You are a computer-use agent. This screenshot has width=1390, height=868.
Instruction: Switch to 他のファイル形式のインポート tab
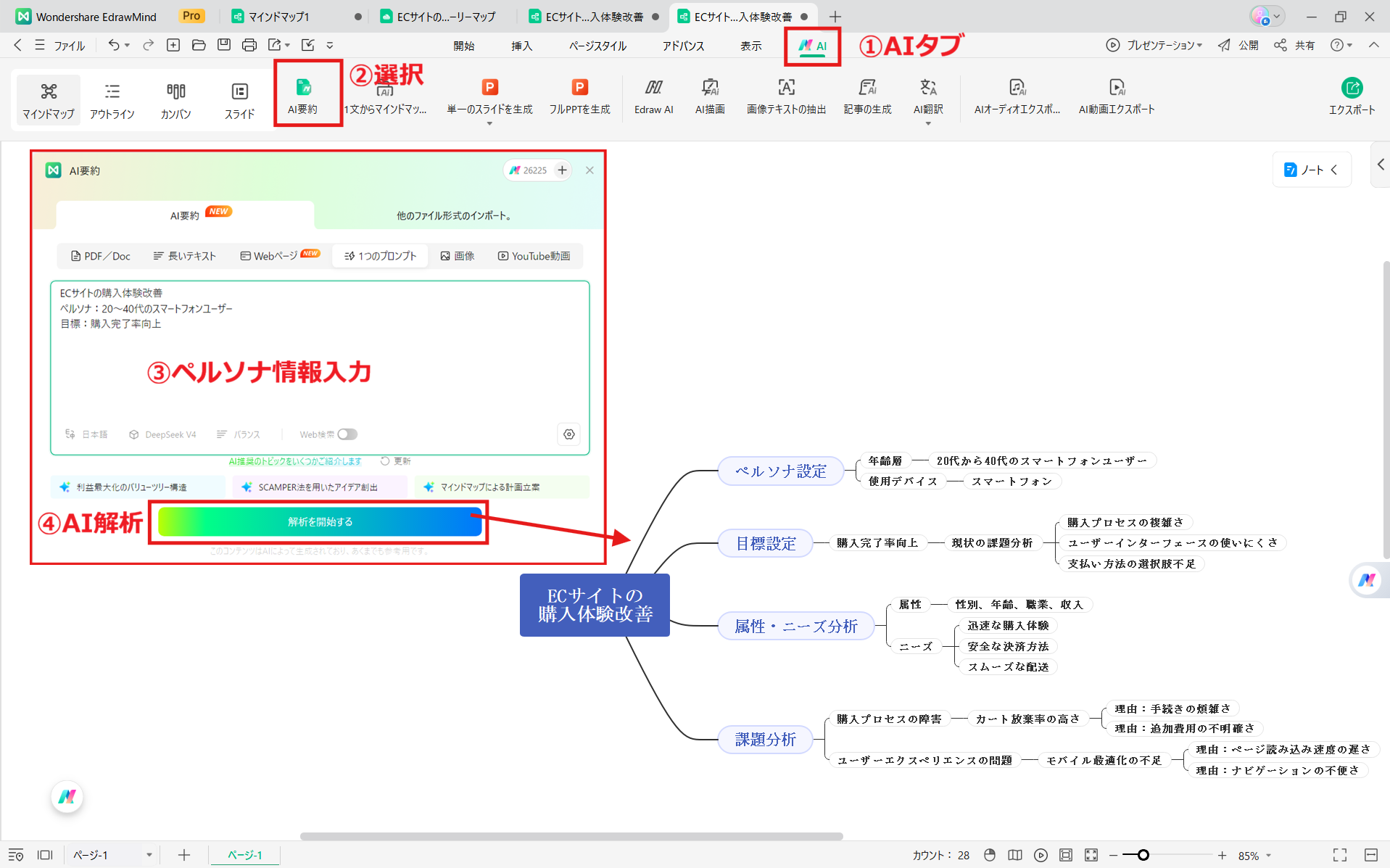[454, 215]
